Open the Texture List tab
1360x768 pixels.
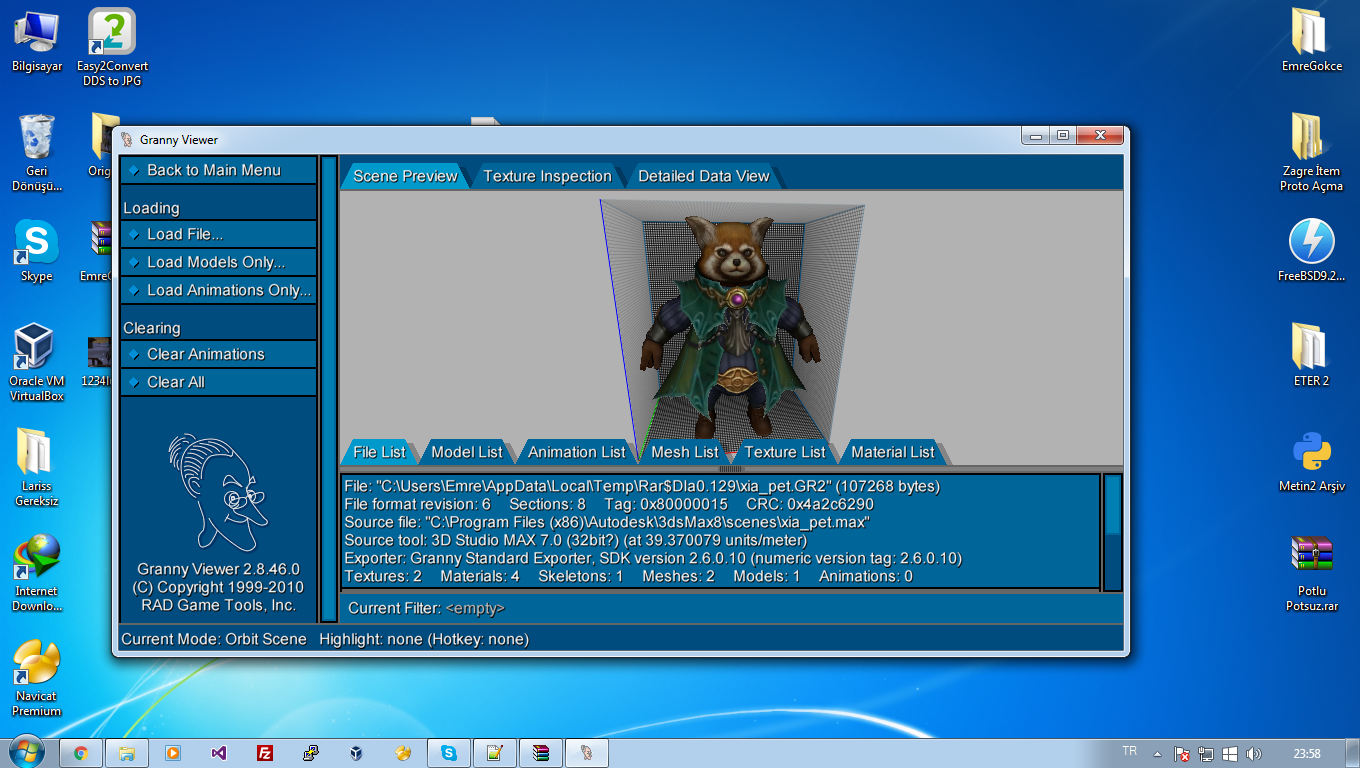[x=785, y=452]
